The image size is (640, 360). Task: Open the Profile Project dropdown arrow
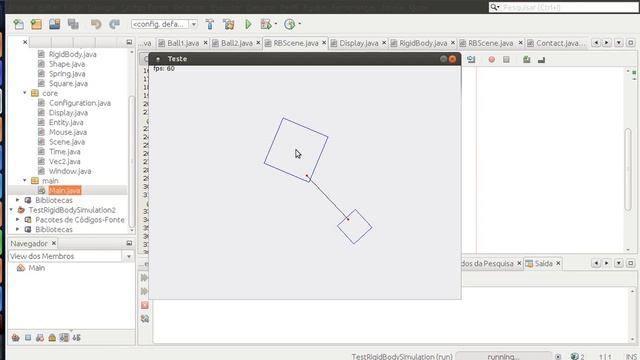tap(300, 24)
